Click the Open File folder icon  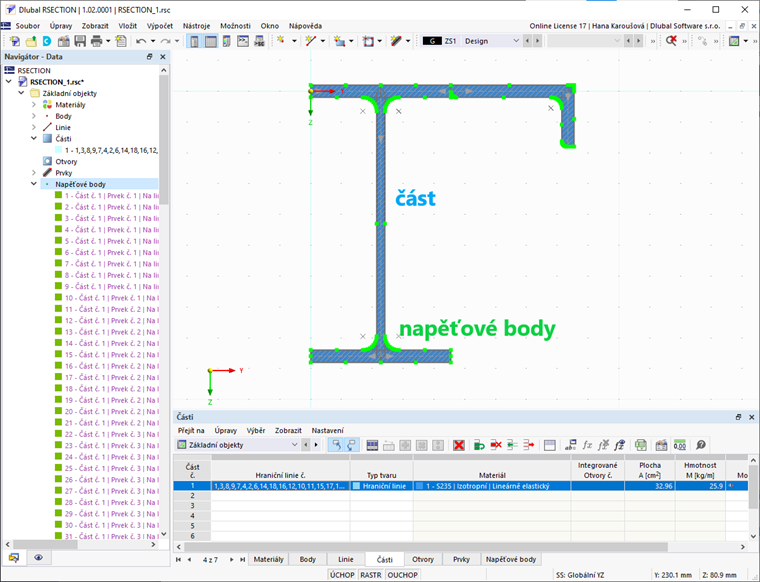click(31, 41)
